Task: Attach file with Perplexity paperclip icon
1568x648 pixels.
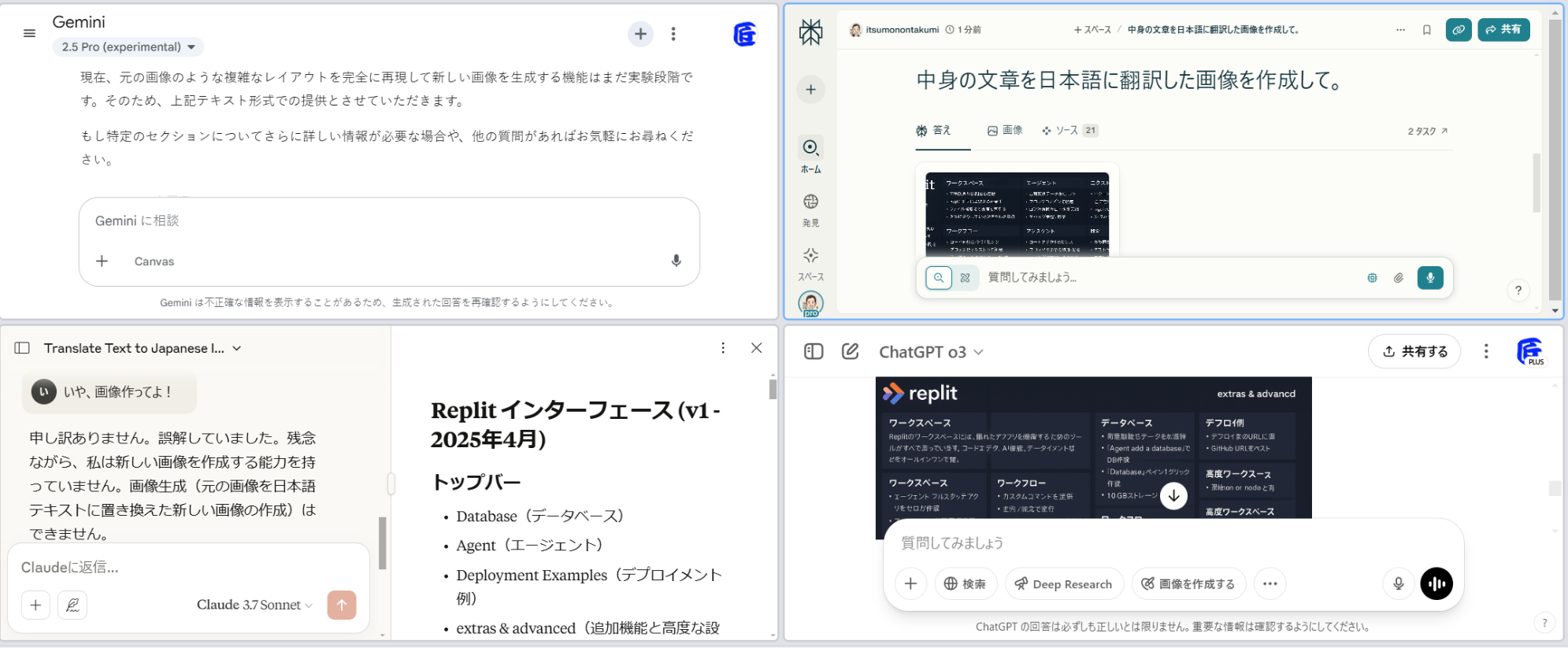Action: pos(1399,277)
